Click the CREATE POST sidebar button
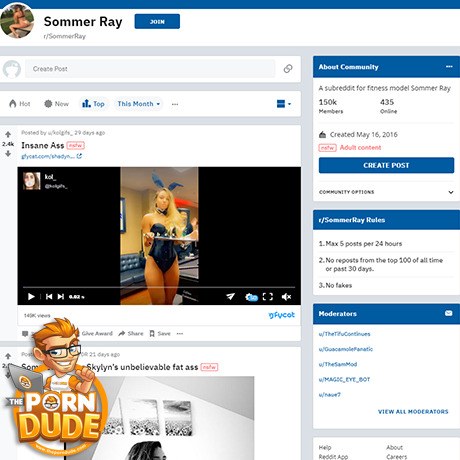 pyautogui.click(x=386, y=165)
